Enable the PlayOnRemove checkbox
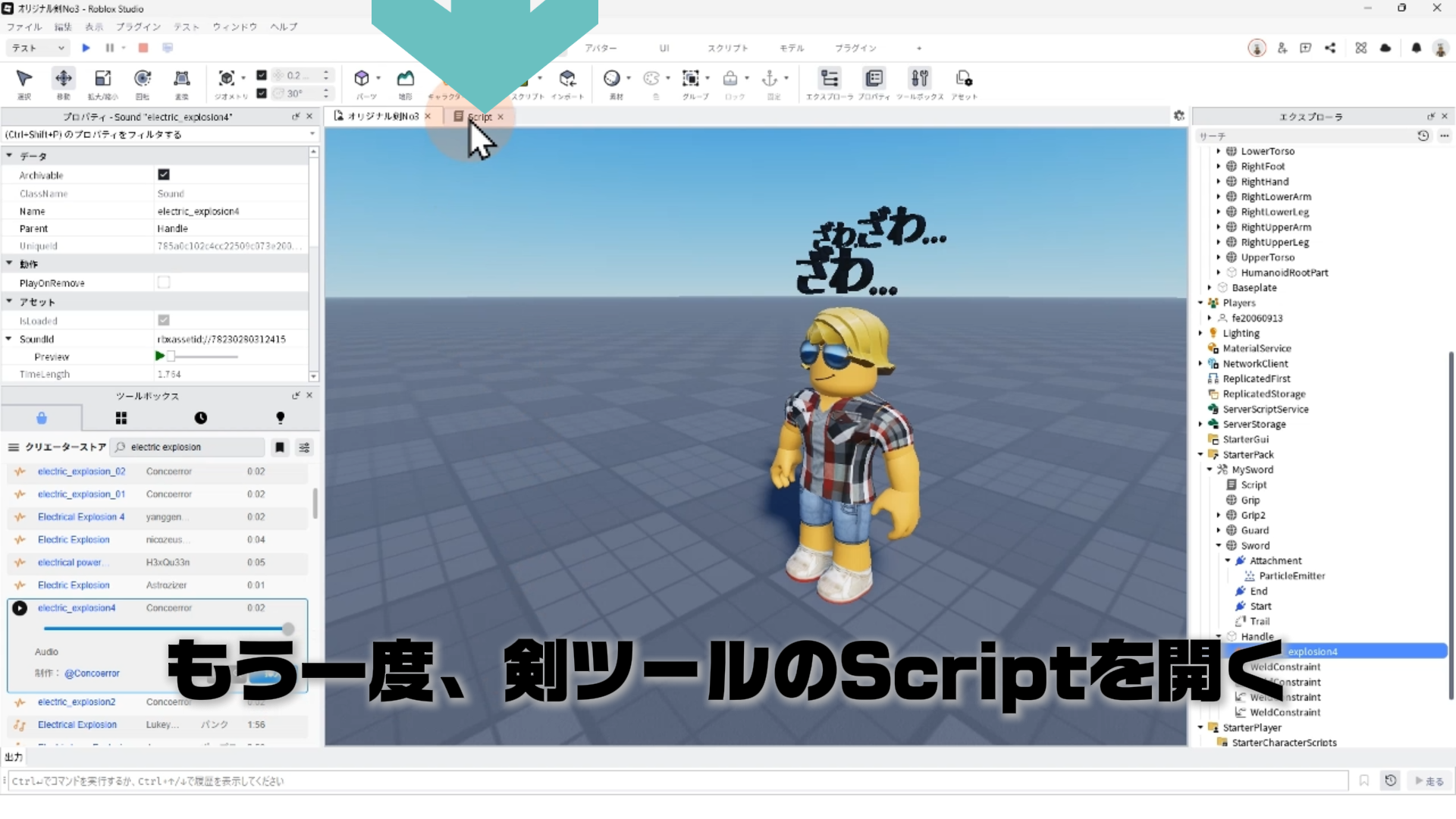1456x819 pixels. click(164, 283)
